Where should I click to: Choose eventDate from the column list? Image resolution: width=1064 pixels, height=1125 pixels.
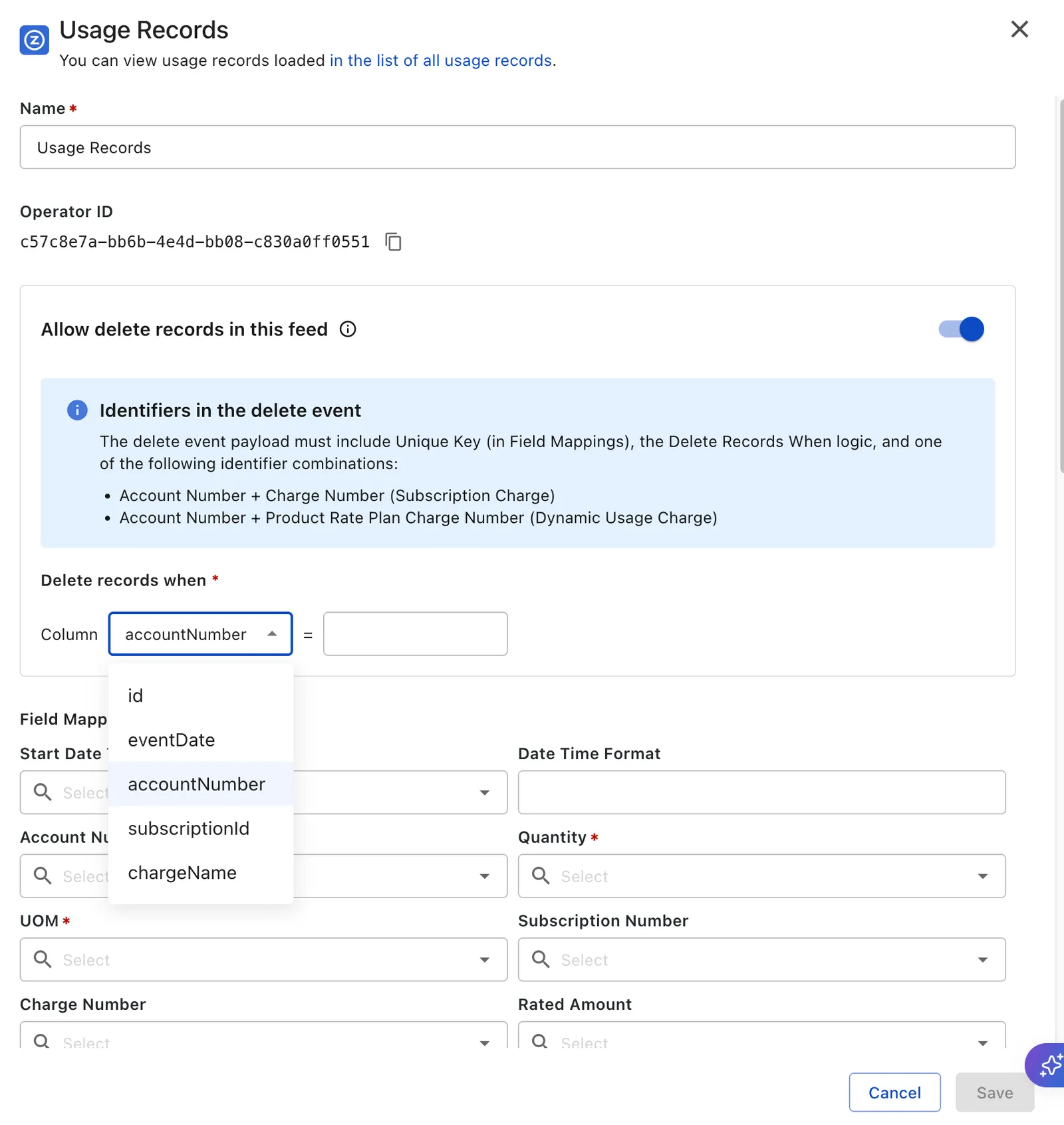201,740
